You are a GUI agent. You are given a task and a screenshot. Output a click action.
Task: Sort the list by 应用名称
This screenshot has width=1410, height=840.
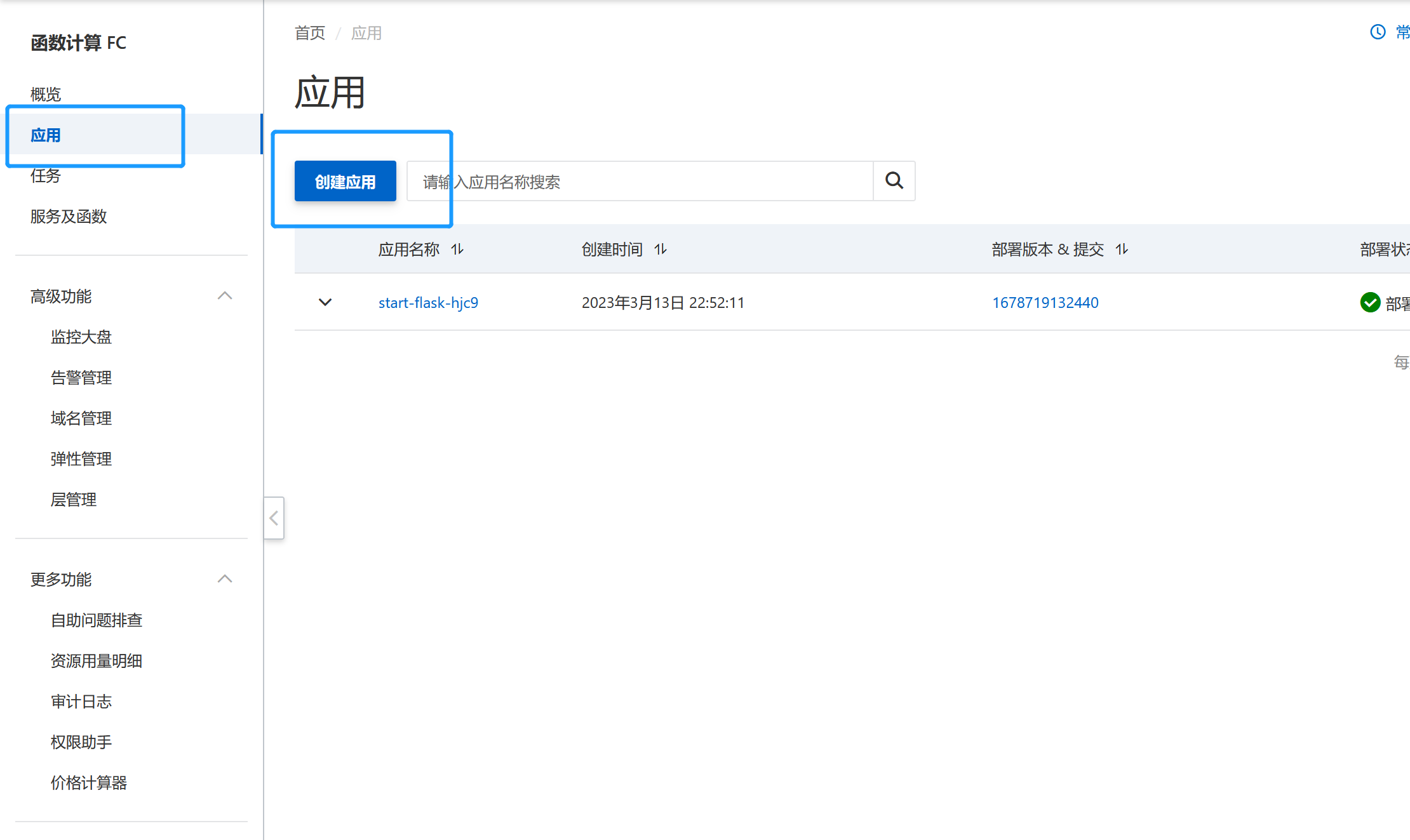coord(457,249)
